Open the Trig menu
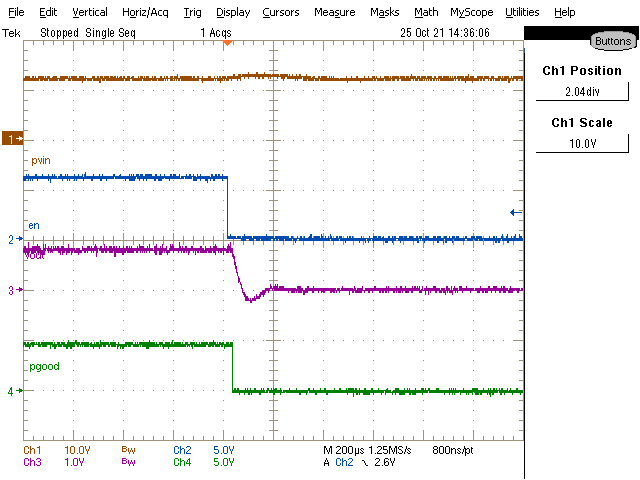Viewport: 640px width, 480px height. (192, 12)
